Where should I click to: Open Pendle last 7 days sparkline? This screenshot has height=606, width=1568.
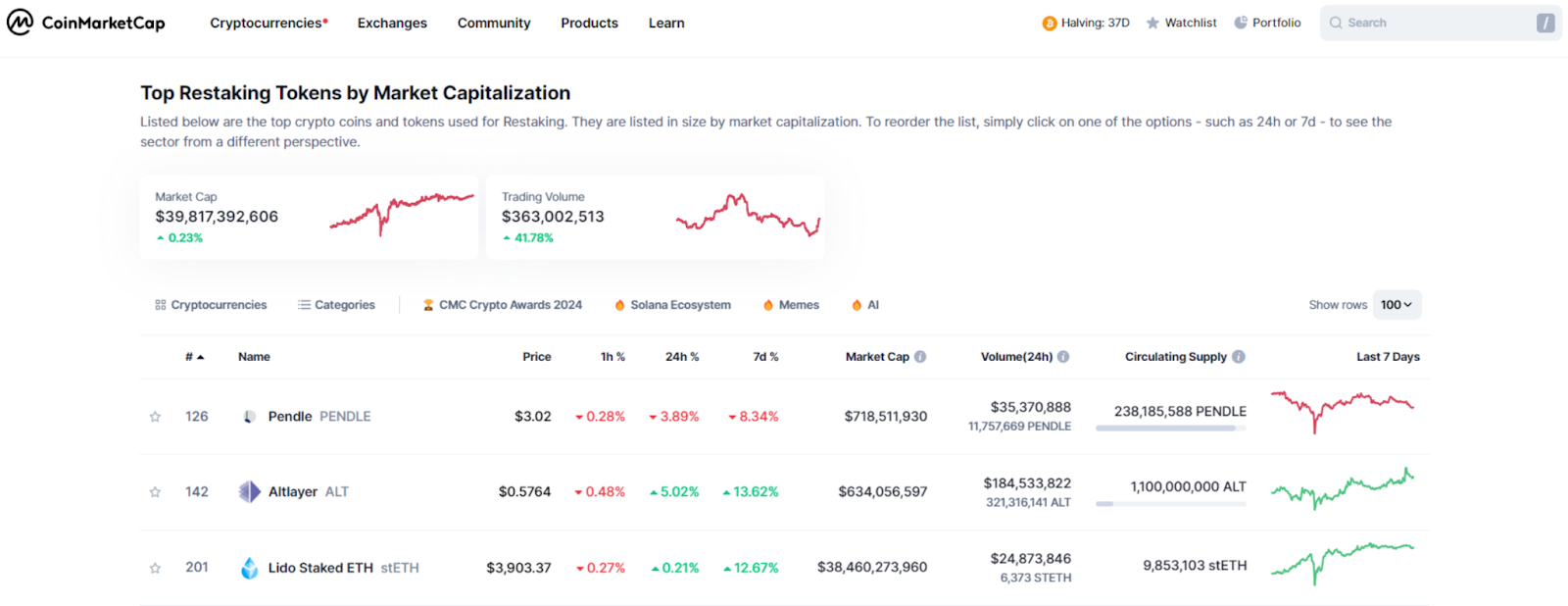pos(1343,412)
